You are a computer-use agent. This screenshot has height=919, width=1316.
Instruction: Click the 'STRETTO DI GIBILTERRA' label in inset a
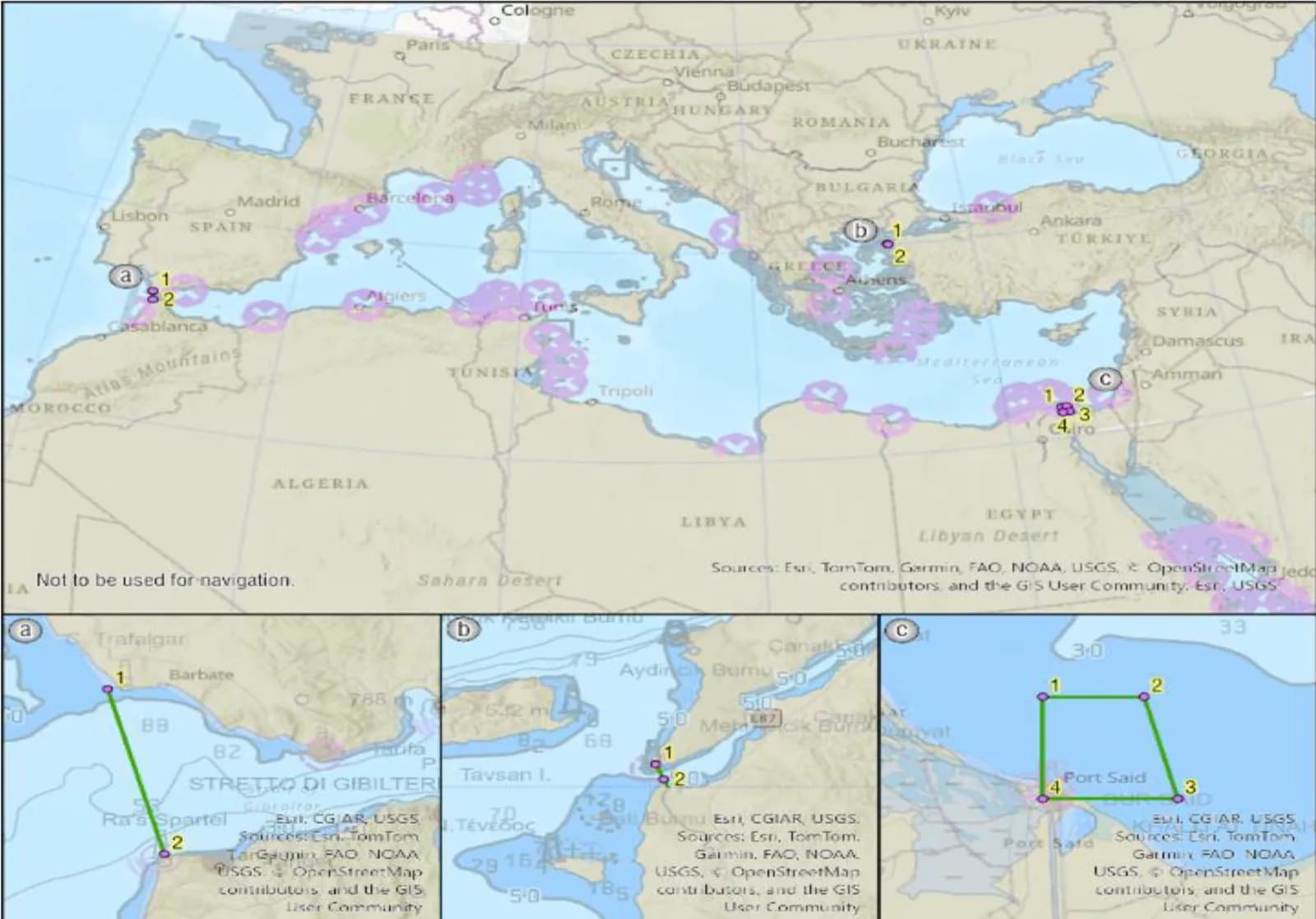(x=315, y=783)
